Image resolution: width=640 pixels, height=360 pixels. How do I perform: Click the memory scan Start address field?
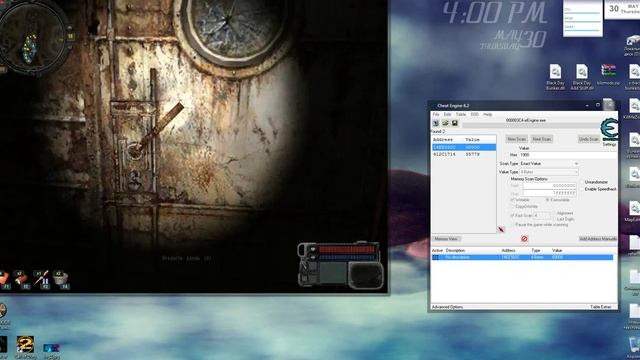(x=549, y=186)
